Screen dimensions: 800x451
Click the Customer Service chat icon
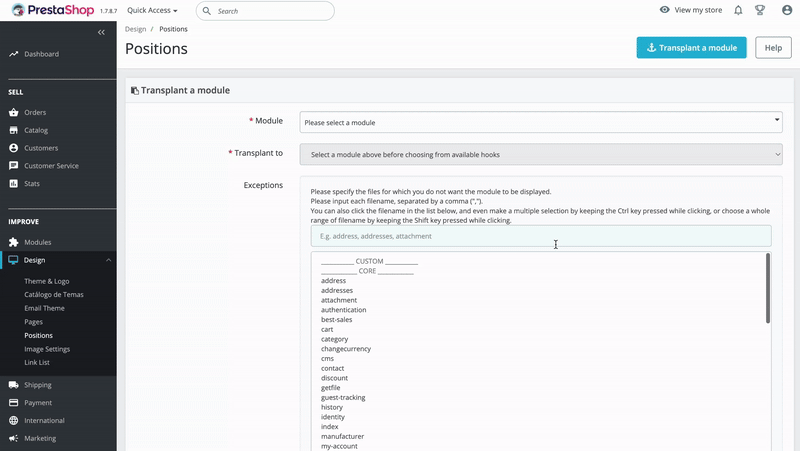pyautogui.click(x=13, y=166)
